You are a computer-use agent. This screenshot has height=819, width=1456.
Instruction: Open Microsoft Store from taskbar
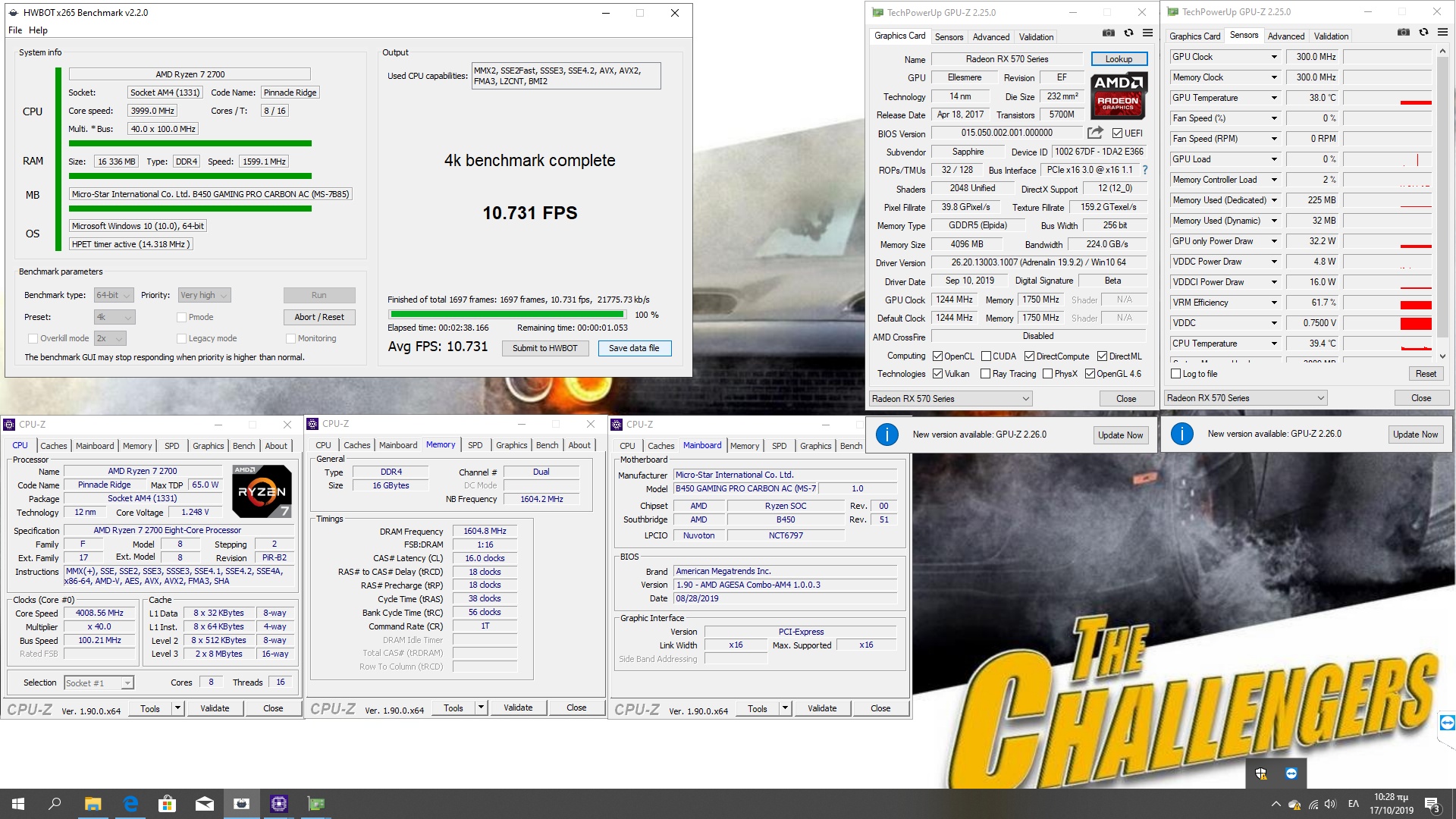click(x=167, y=804)
